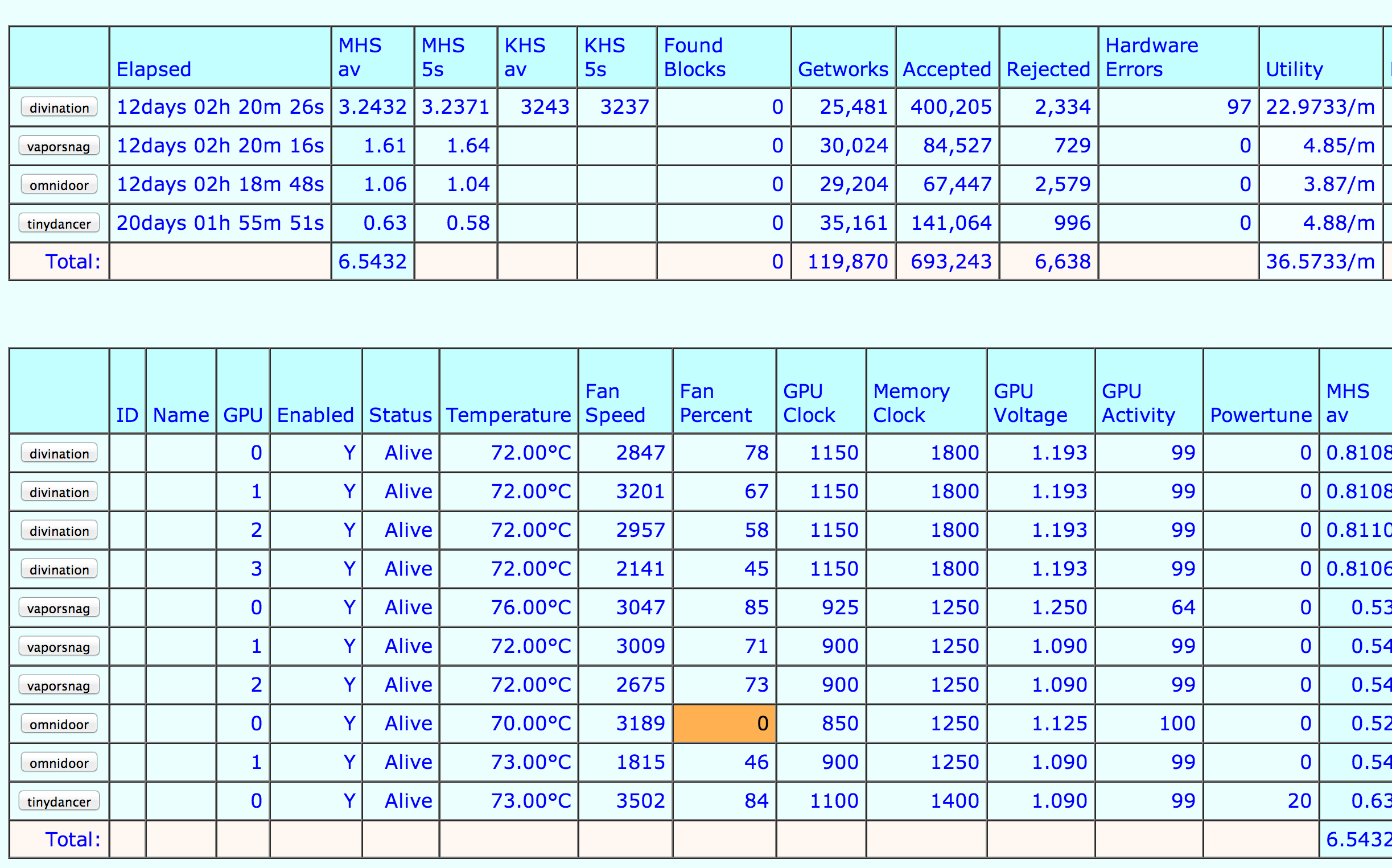Click the orange Fan Percent 0 cell

[724, 724]
